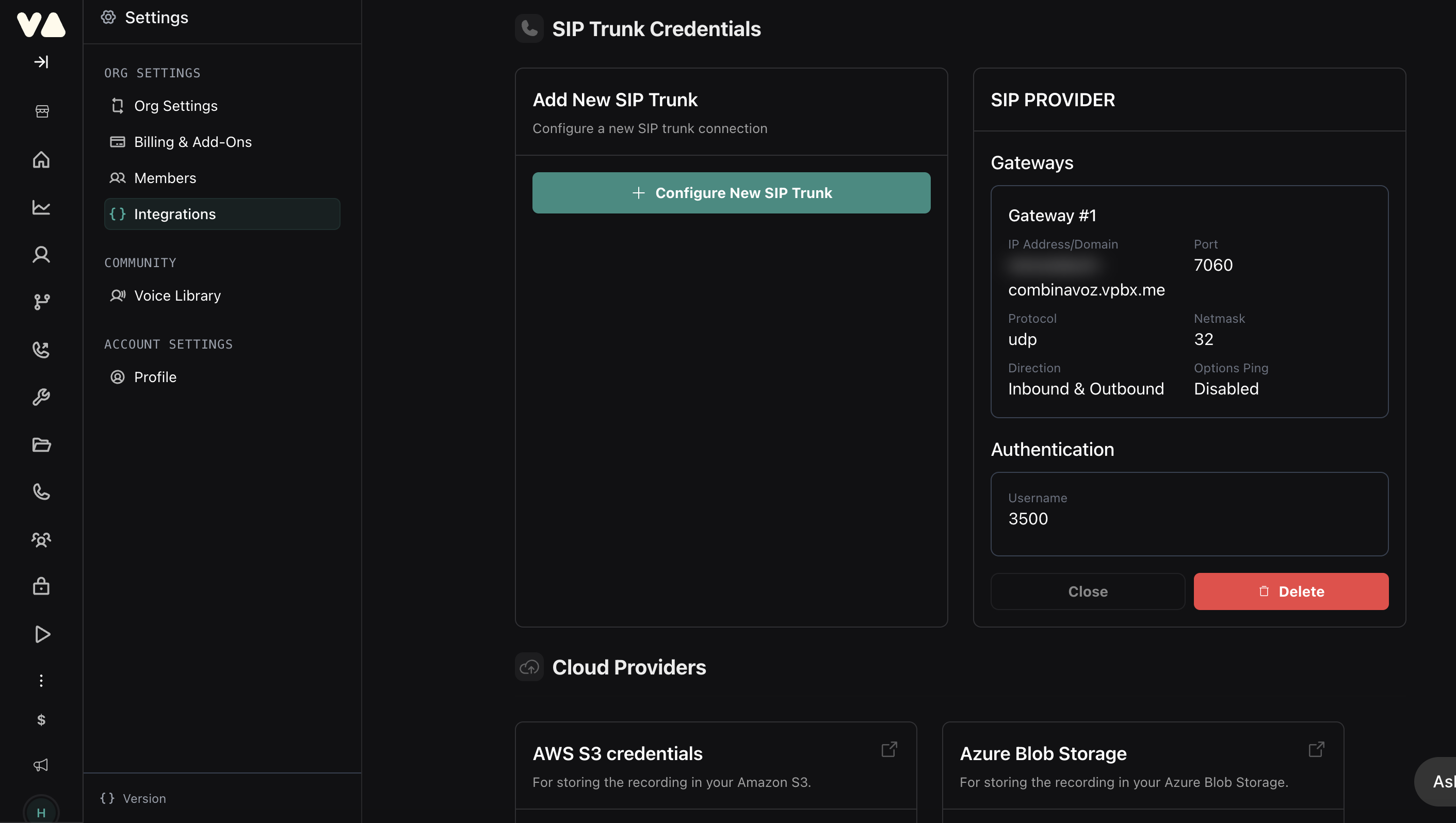Select Org Settings in the settings menu
Image resolution: width=1456 pixels, height=823 pixels.
(x=175, y=106)
